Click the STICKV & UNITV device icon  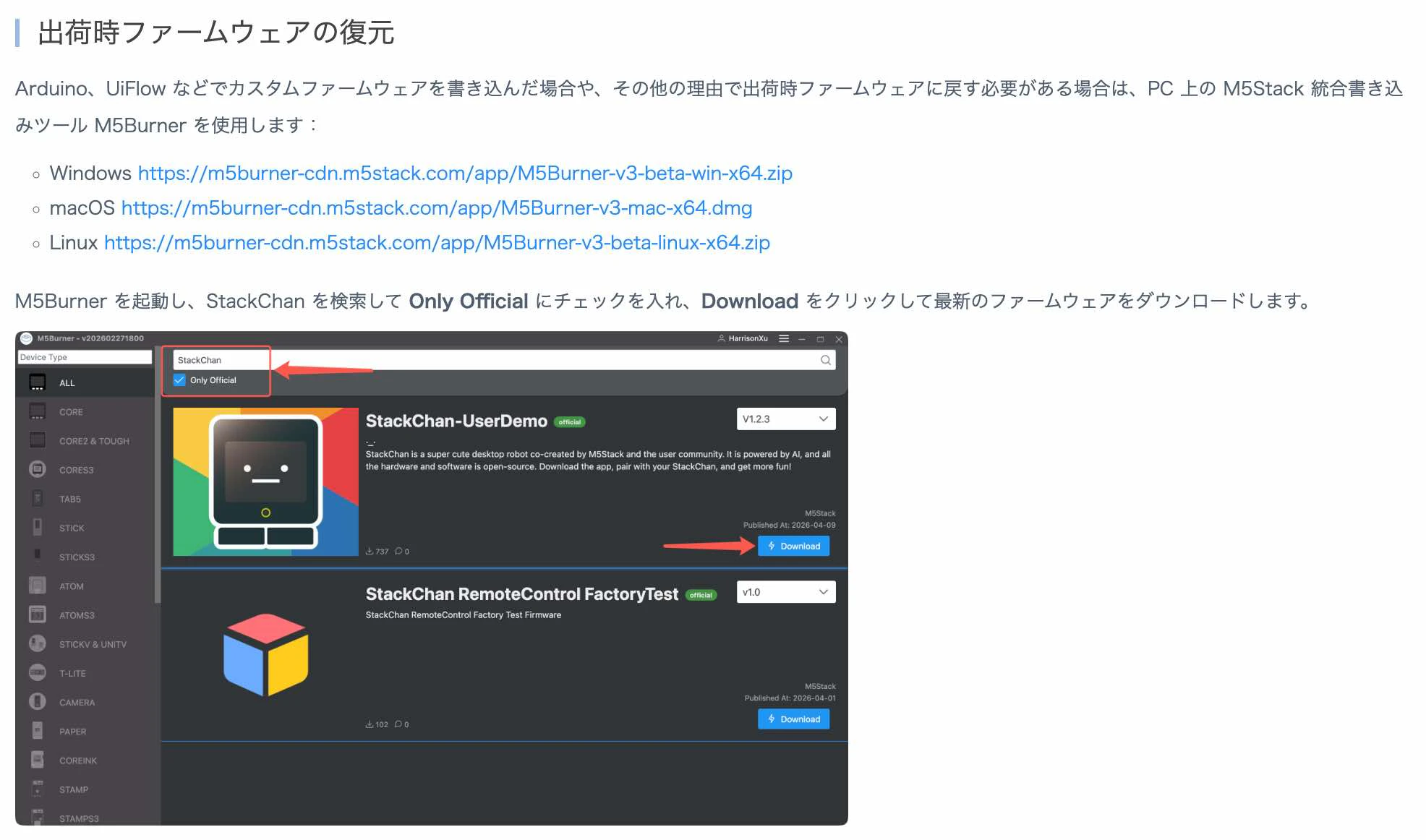(x=38, y=643)
